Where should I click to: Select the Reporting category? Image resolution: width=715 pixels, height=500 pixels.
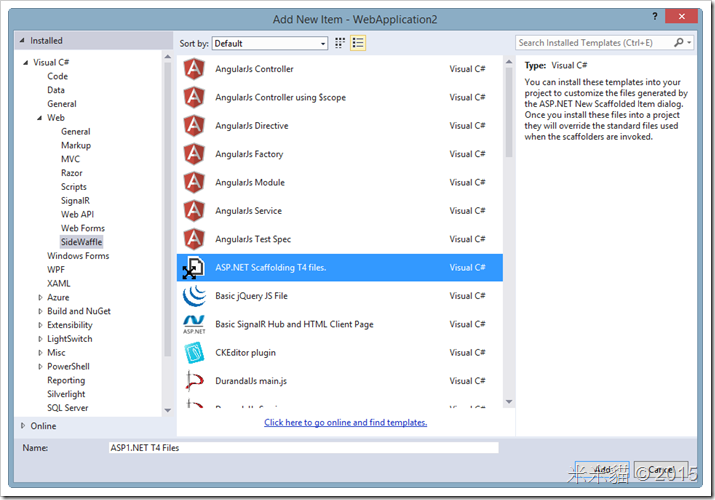(x=66, y=380)
